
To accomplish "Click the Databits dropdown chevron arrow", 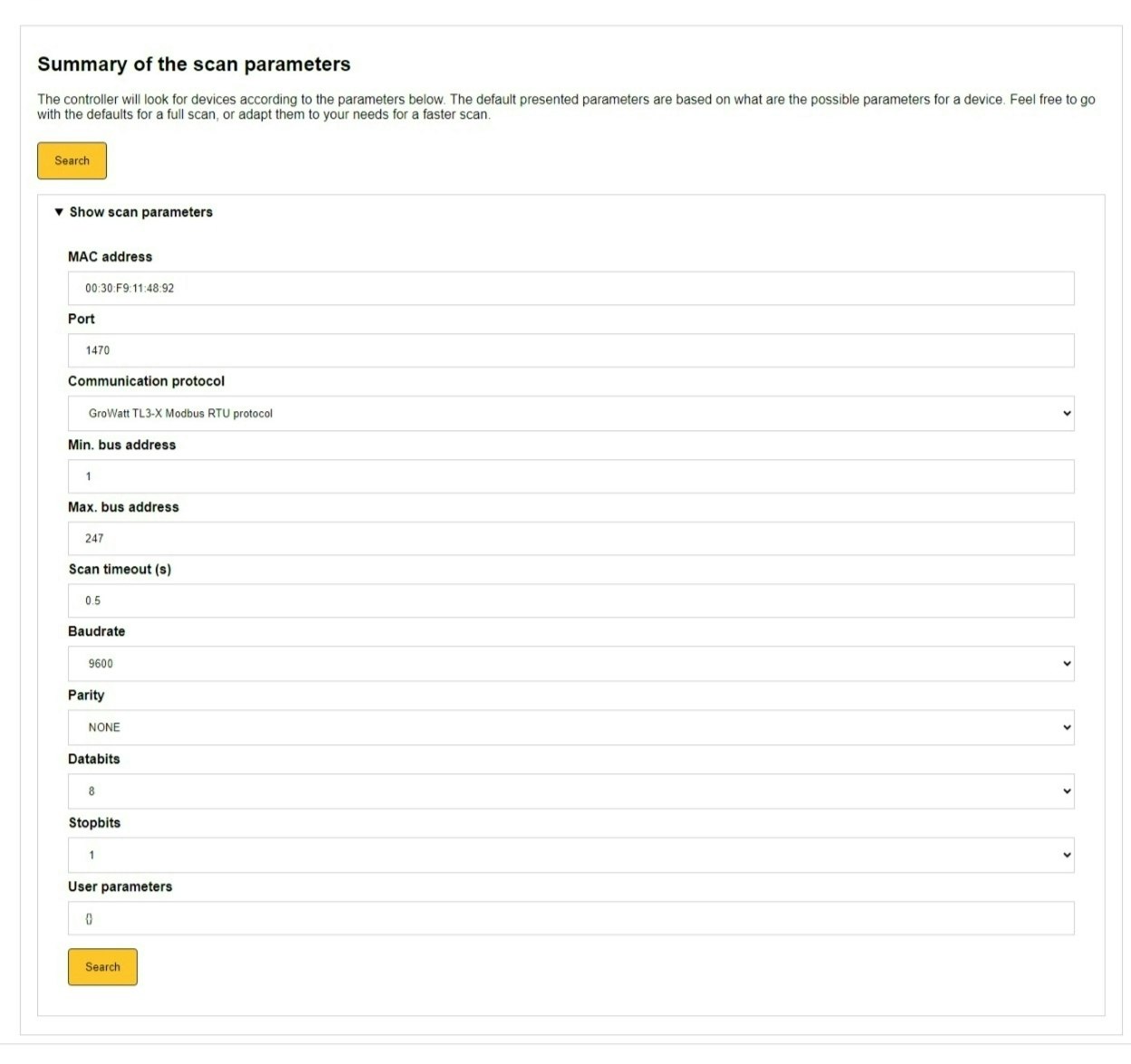I will [x=1067, y=791].
